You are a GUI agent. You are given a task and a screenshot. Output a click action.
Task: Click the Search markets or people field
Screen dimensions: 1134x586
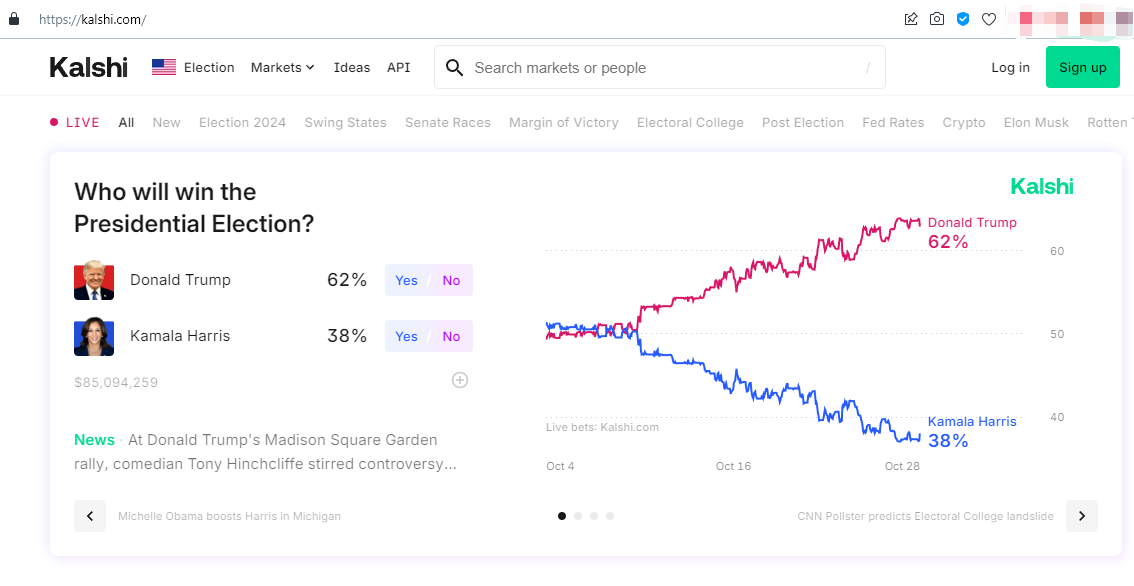tap(660, 68)
